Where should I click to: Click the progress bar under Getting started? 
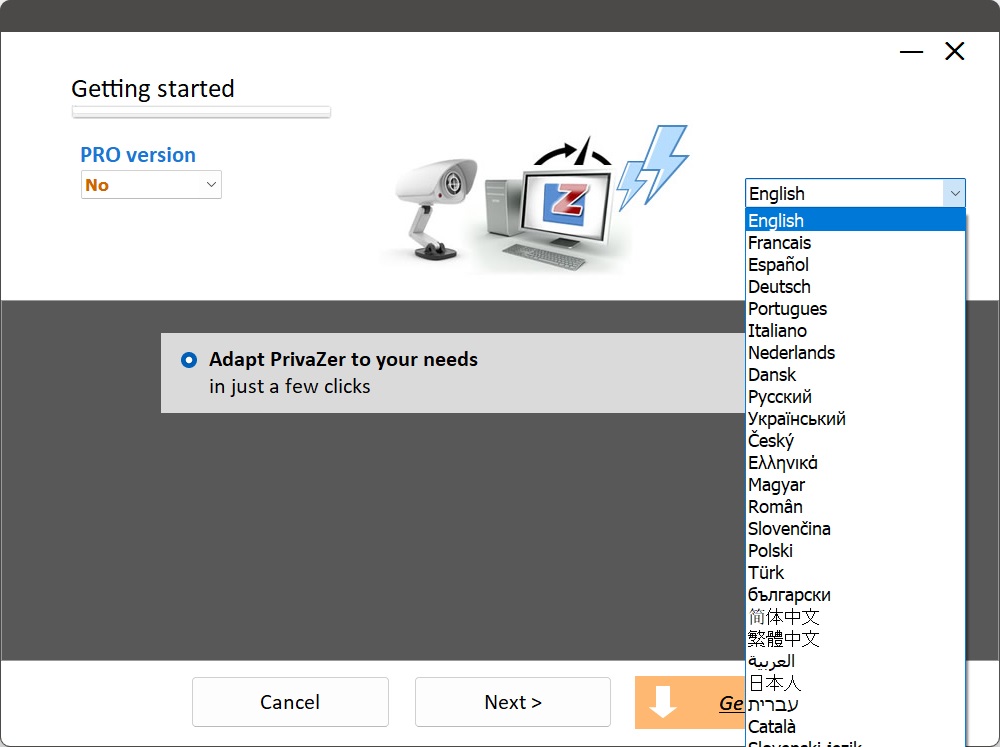[201, 112]
